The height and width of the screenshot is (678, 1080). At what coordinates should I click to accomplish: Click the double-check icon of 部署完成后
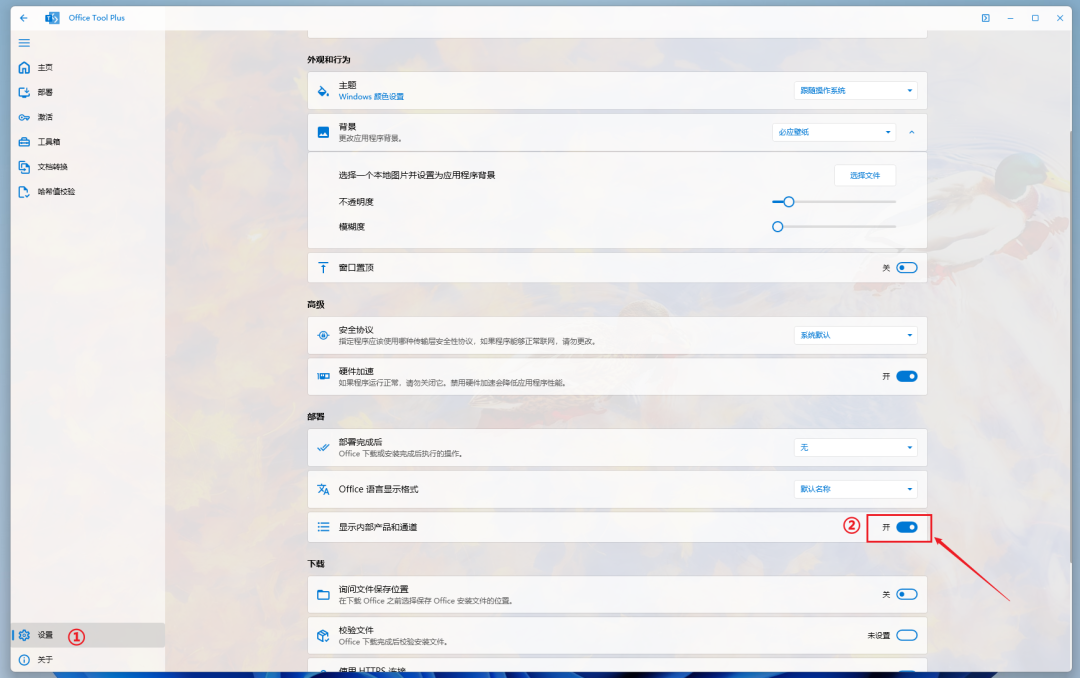click(x=323, y=448)
